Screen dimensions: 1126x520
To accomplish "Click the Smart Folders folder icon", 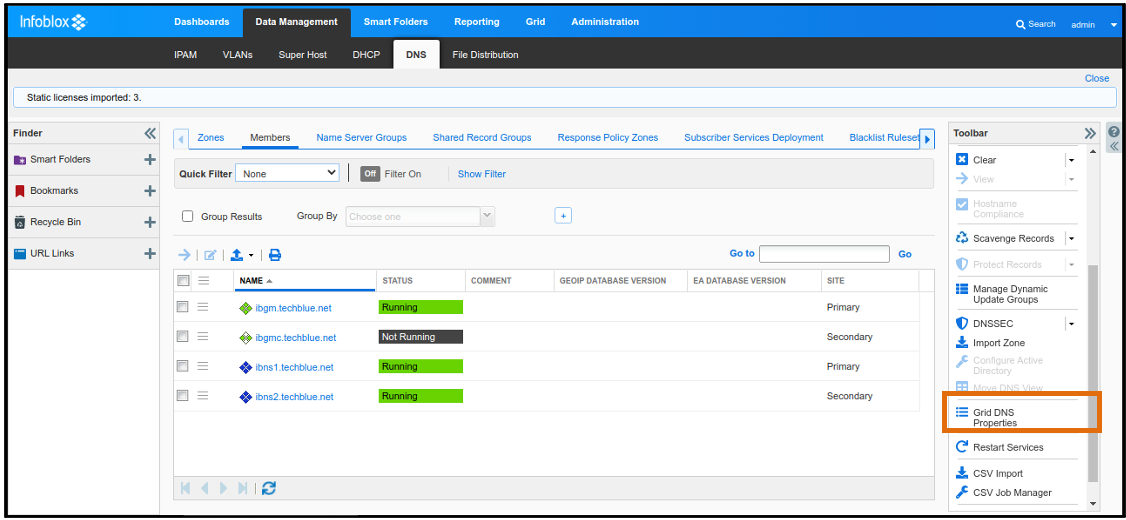I will pos(20,159).
